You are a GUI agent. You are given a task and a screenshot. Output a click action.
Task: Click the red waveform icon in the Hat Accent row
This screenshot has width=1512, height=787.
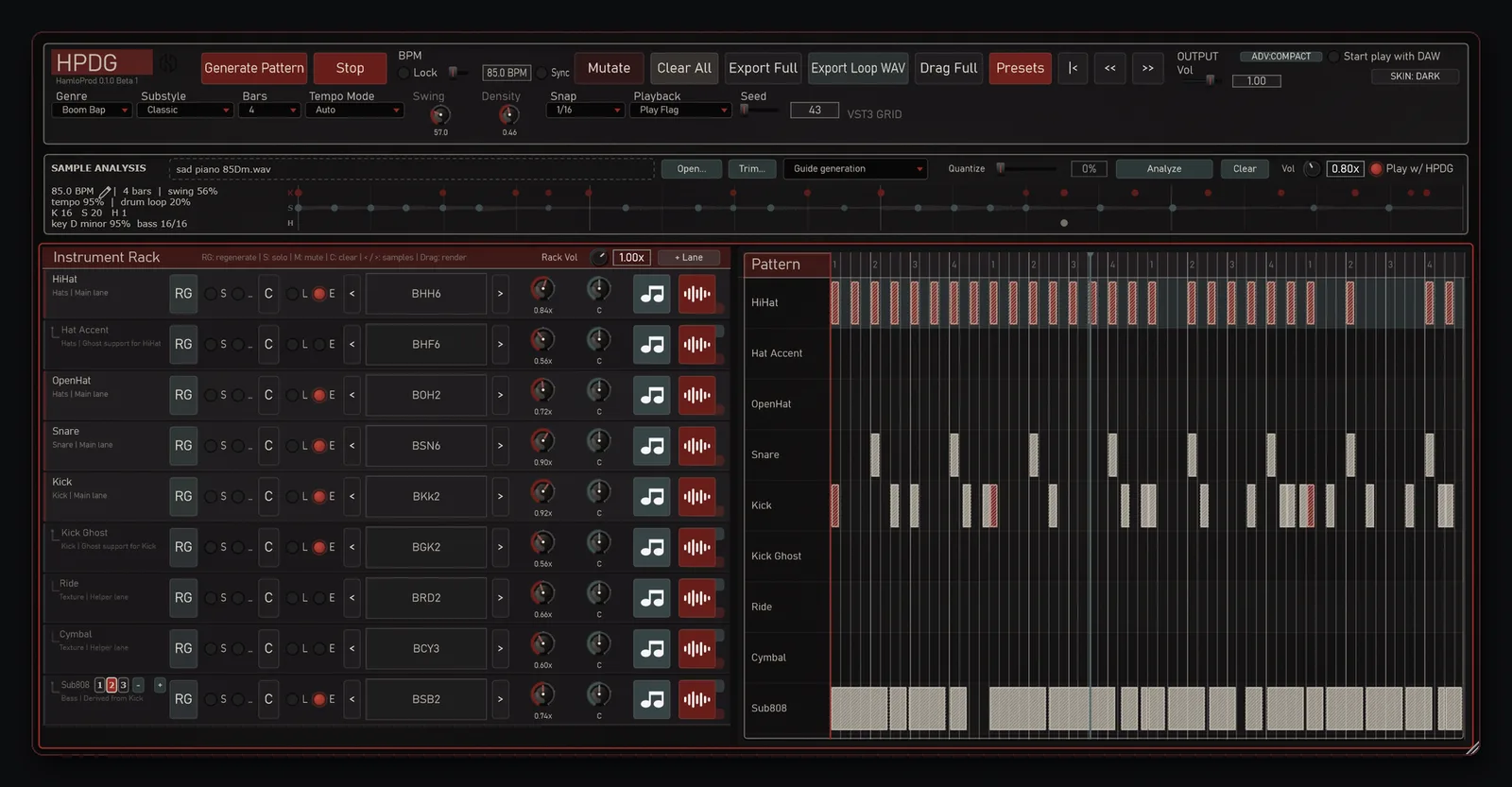click(x=697, y=345)
